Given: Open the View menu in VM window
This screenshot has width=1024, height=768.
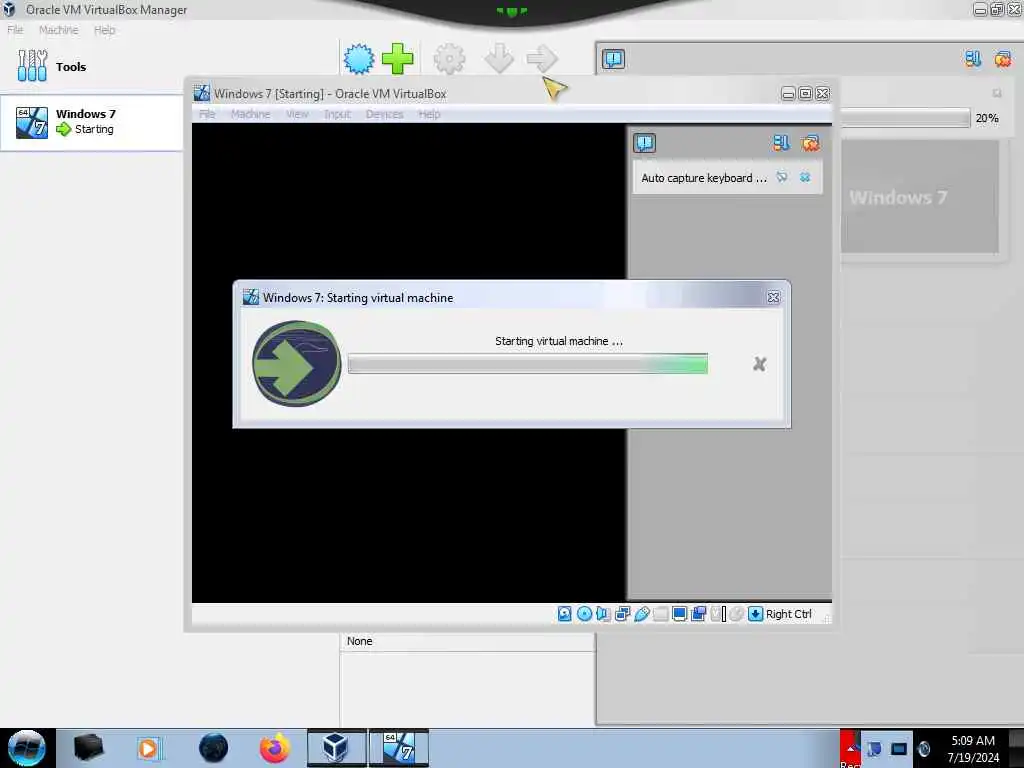Looking at the screenshot, I should click(297, 114).
